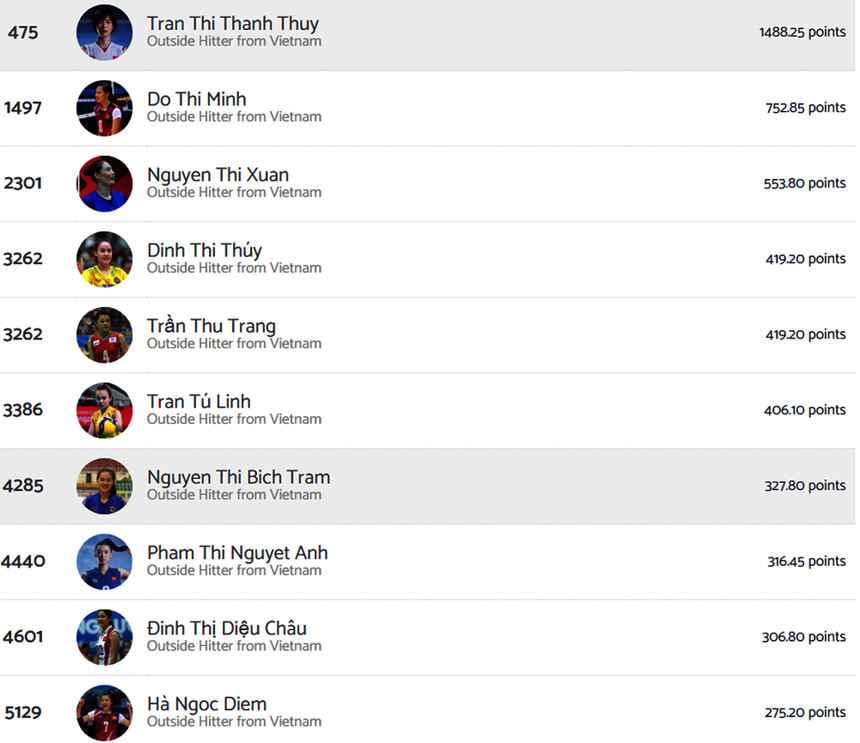Click Hà Ngoc Diem's profile picture

104,713
